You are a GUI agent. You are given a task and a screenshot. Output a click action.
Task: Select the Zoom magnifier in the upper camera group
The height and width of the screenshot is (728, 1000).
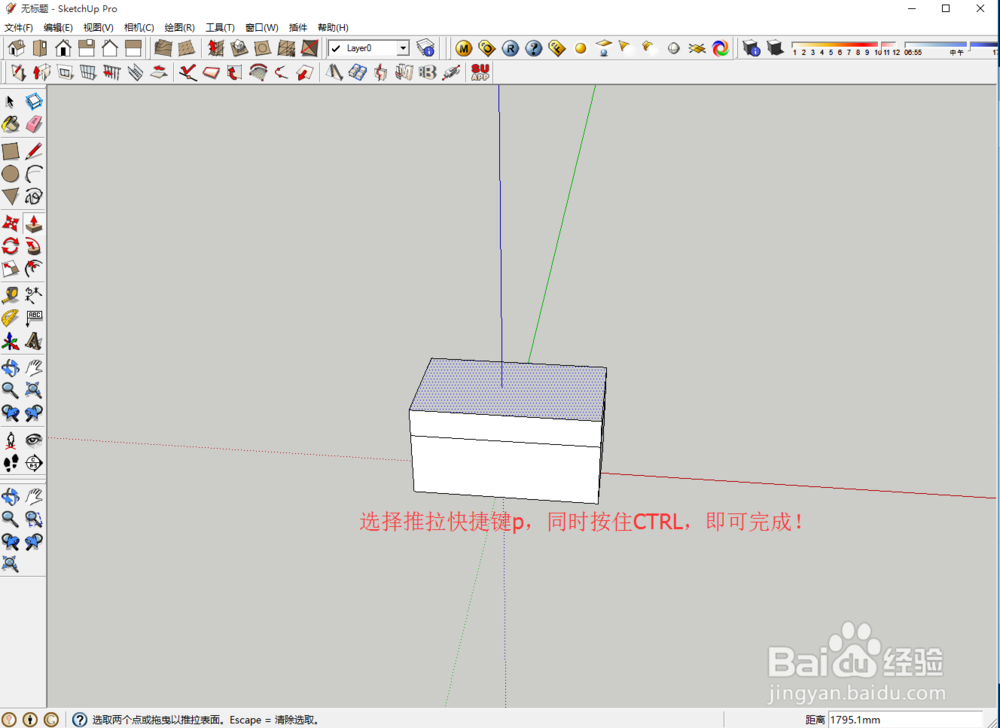(10, 390)
